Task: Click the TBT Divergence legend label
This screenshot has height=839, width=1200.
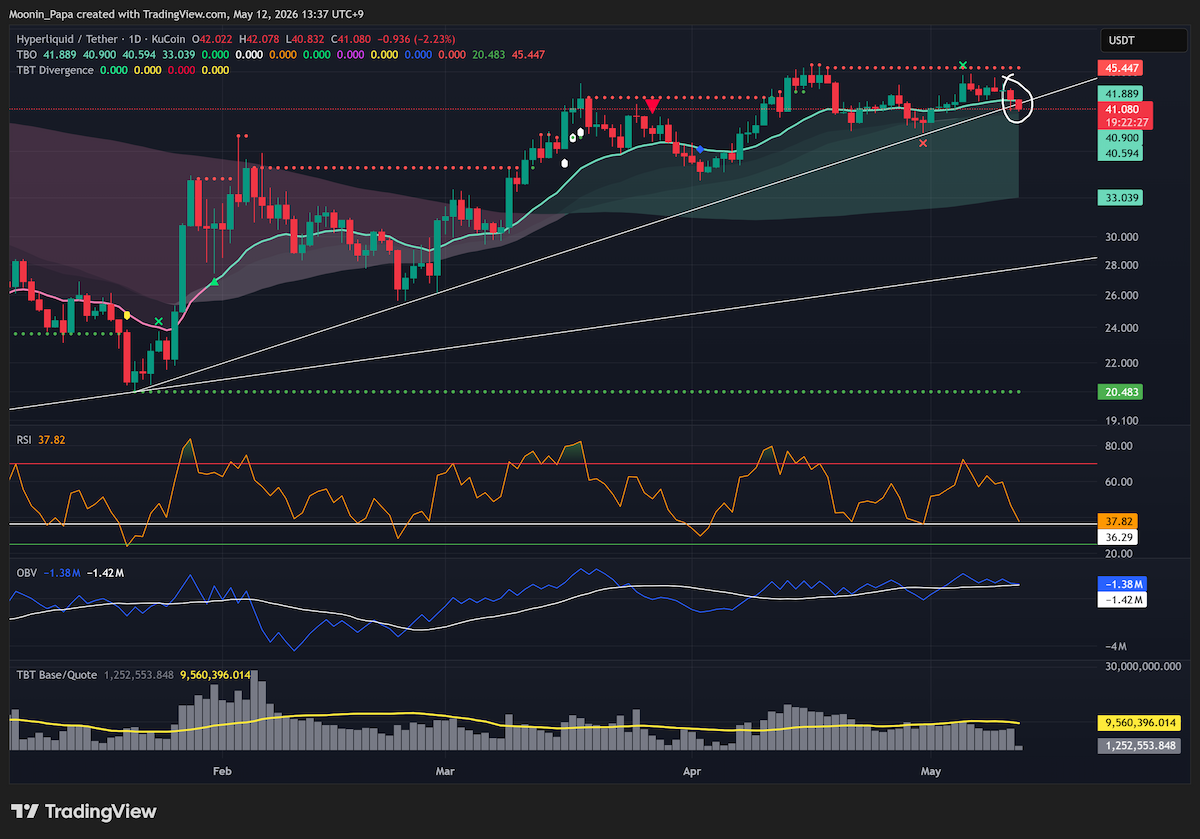Action: pyautogui.click(x=55, y=70)
